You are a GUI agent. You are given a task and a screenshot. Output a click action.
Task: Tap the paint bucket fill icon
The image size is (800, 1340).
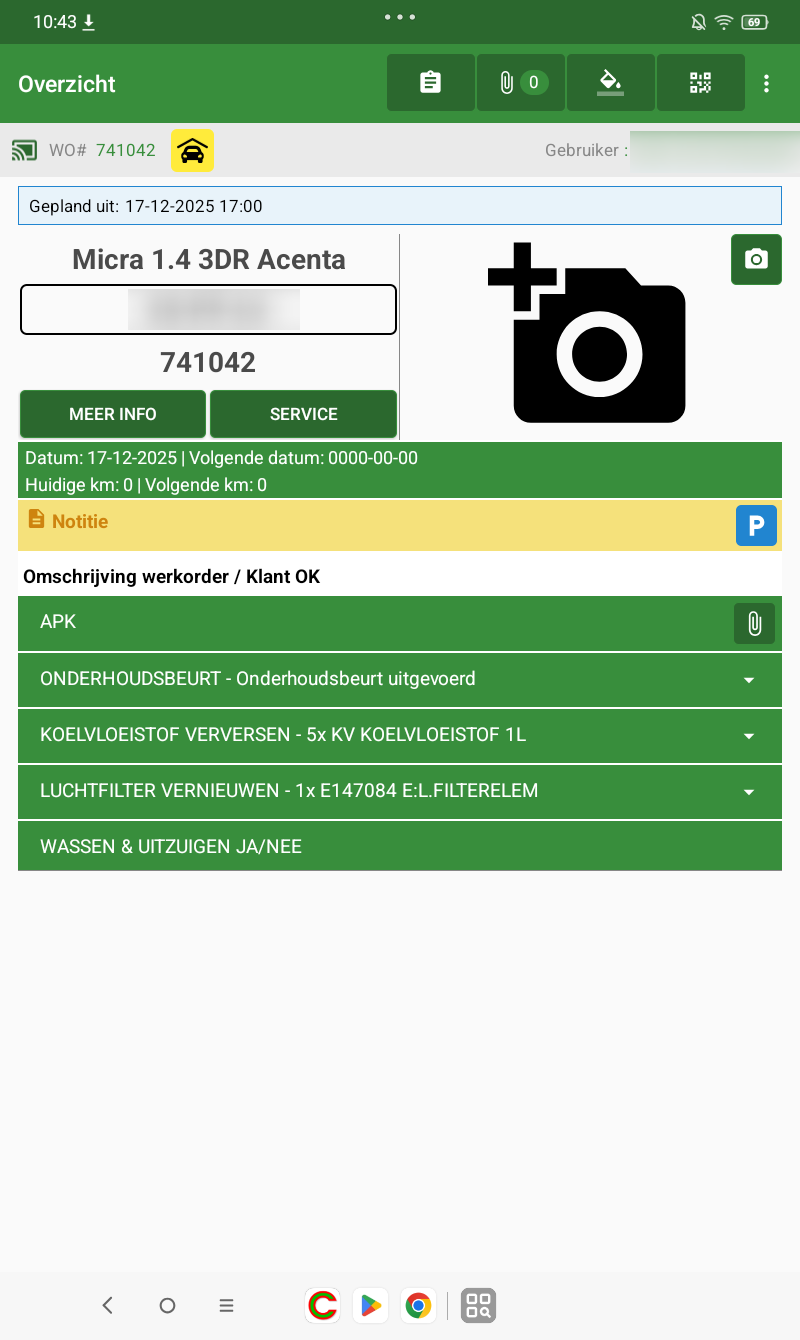(610, 83)
